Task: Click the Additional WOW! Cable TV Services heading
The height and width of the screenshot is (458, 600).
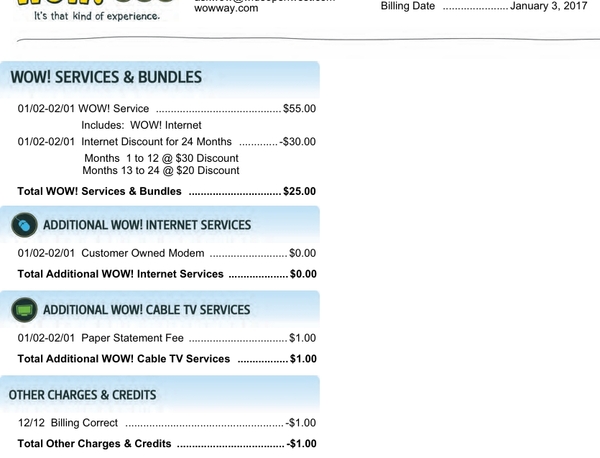Action: point(146,310)
